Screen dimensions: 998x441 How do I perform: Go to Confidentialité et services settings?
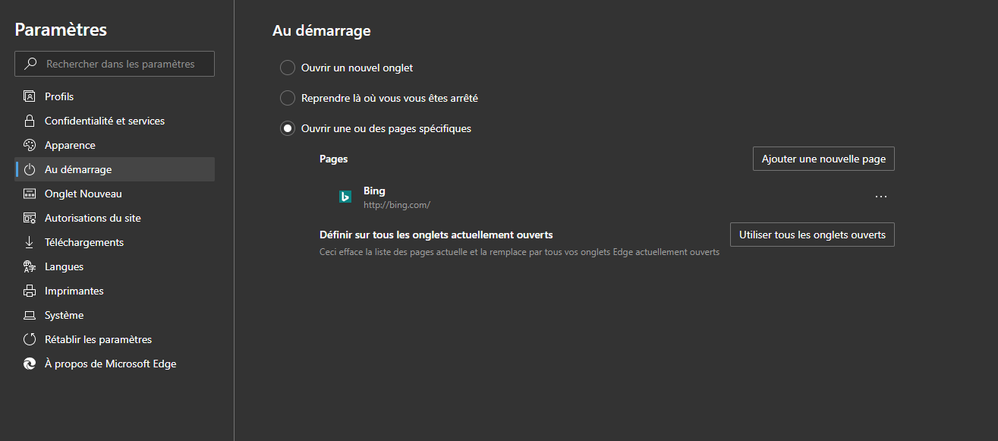(x=115, y=121)
